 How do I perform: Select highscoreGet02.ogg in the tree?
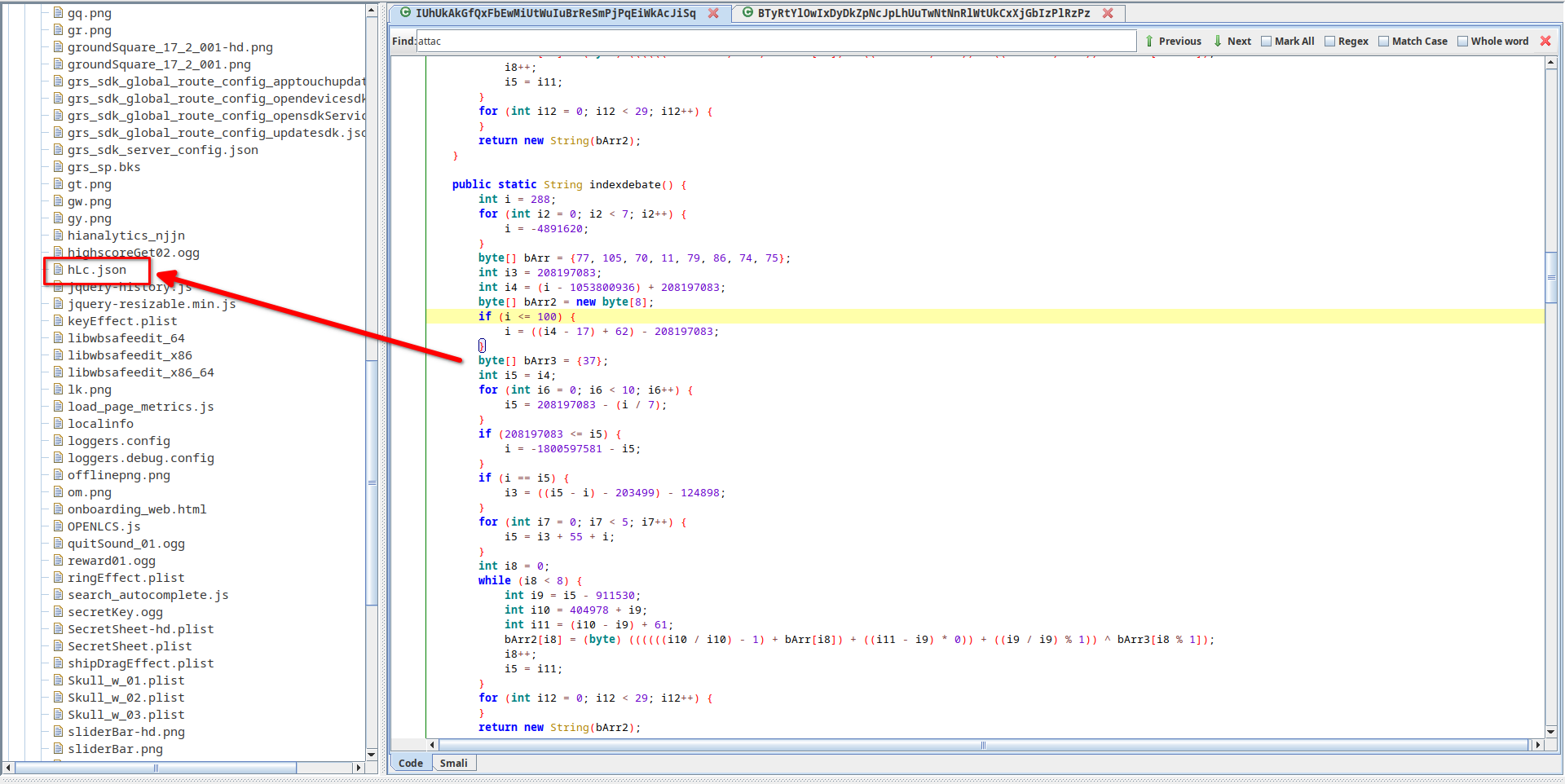[x=134, y=253]
